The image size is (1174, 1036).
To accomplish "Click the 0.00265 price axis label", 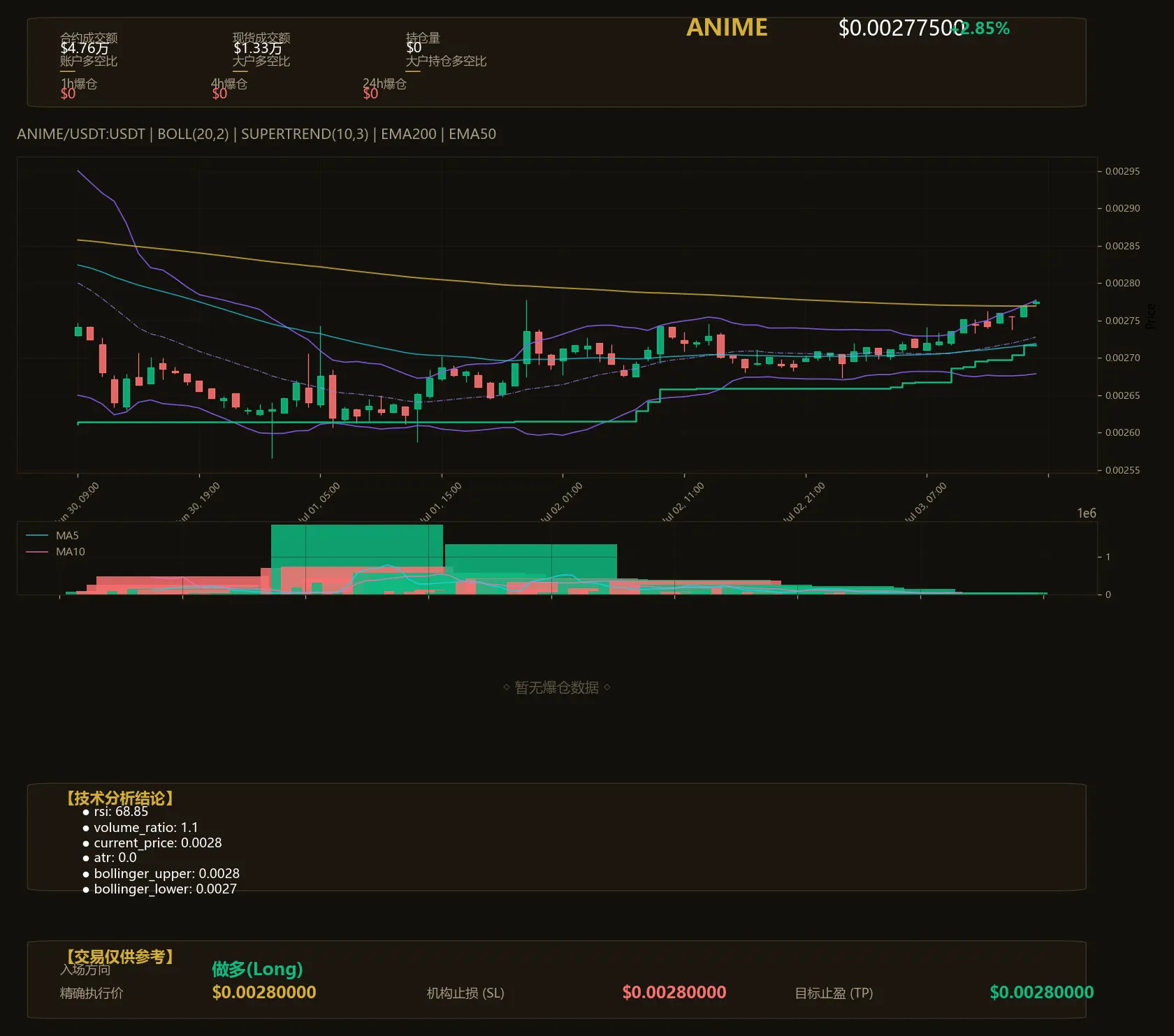I will [x=1122, y=395].
